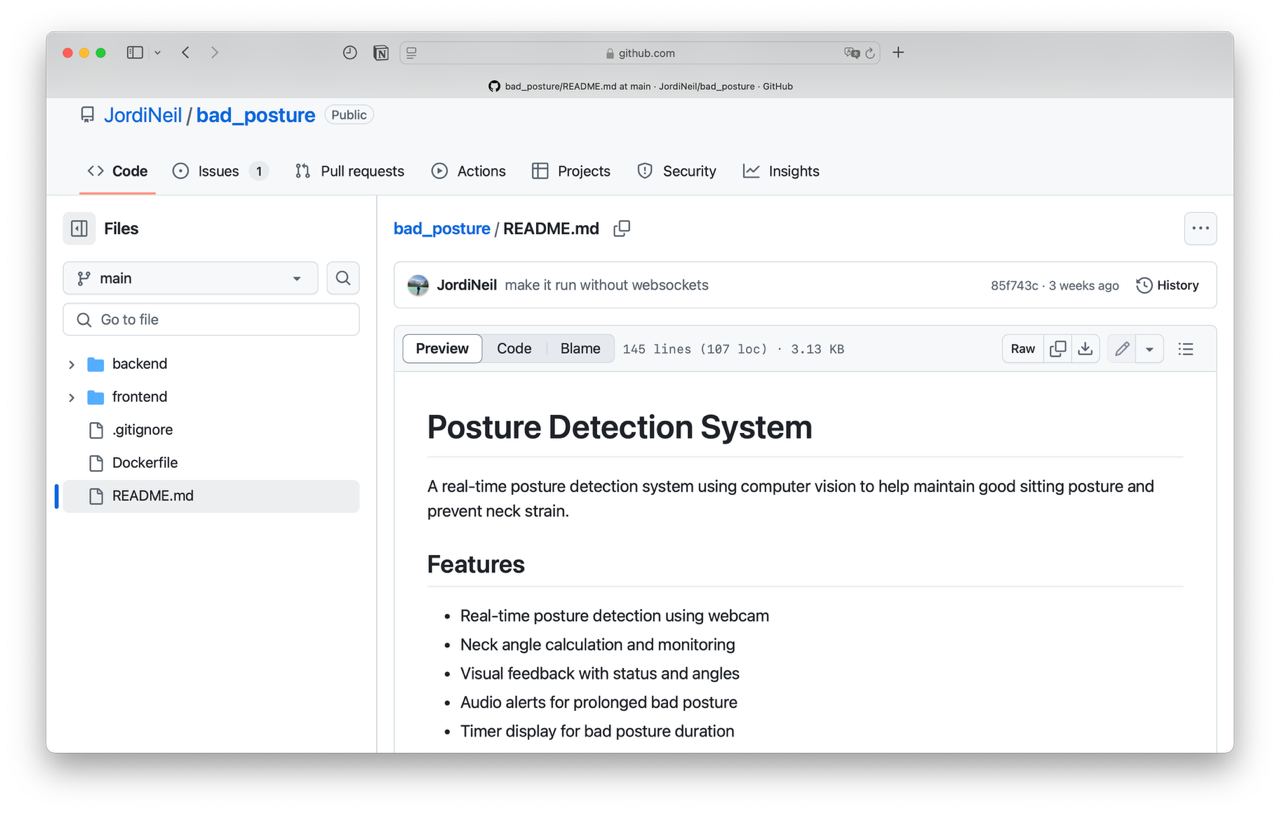Download the raw README file
This screenshot has width=1280, height=814.
click(1085, 349)
